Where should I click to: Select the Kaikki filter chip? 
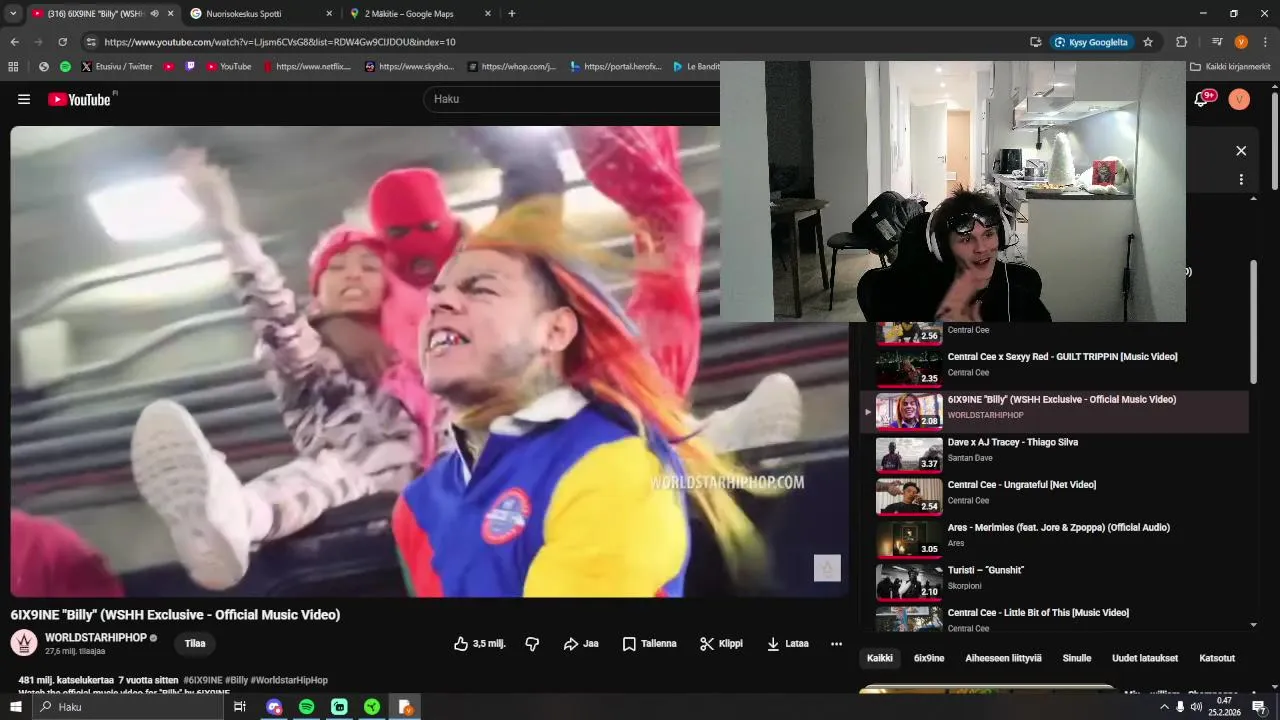tap(880, 658)
